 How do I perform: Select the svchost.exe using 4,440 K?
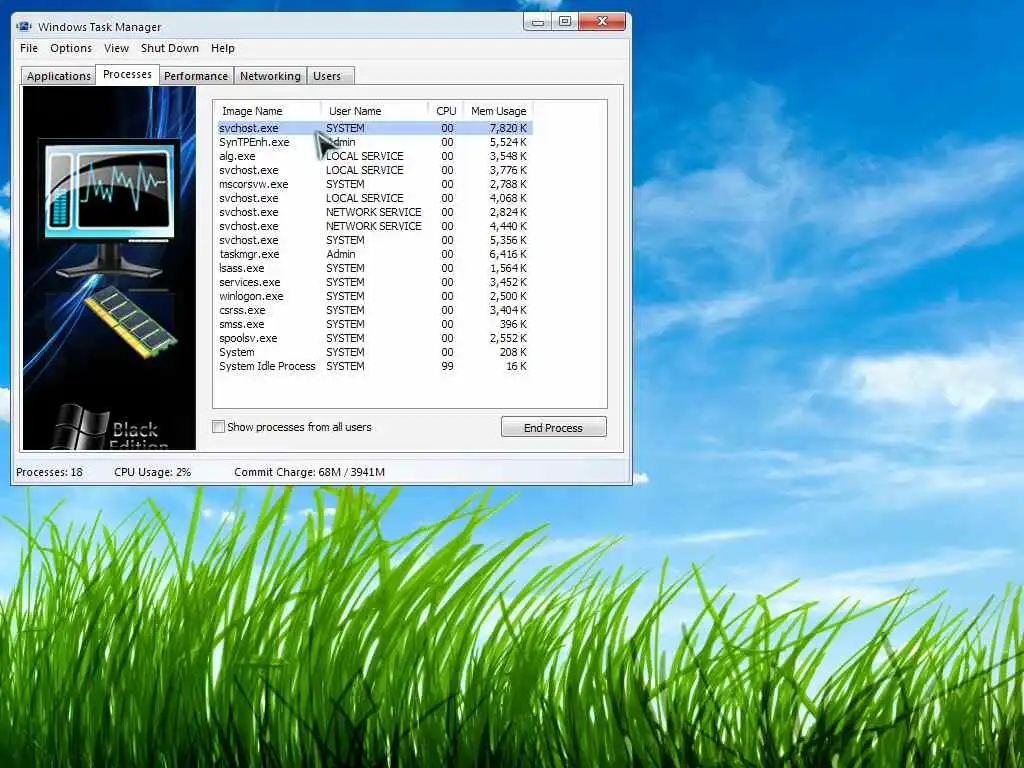[x=374, y=226]
